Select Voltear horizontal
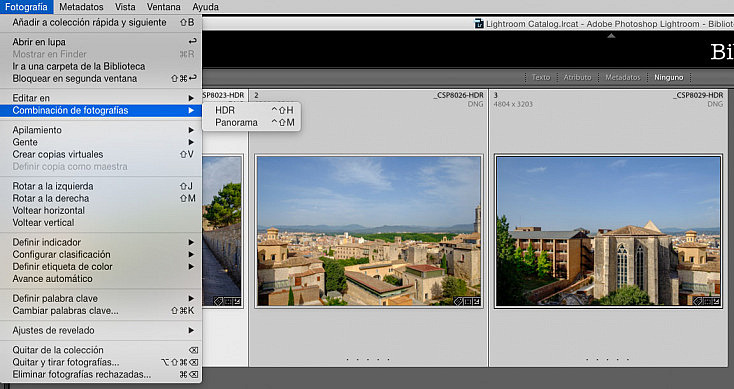 point(101,211)
